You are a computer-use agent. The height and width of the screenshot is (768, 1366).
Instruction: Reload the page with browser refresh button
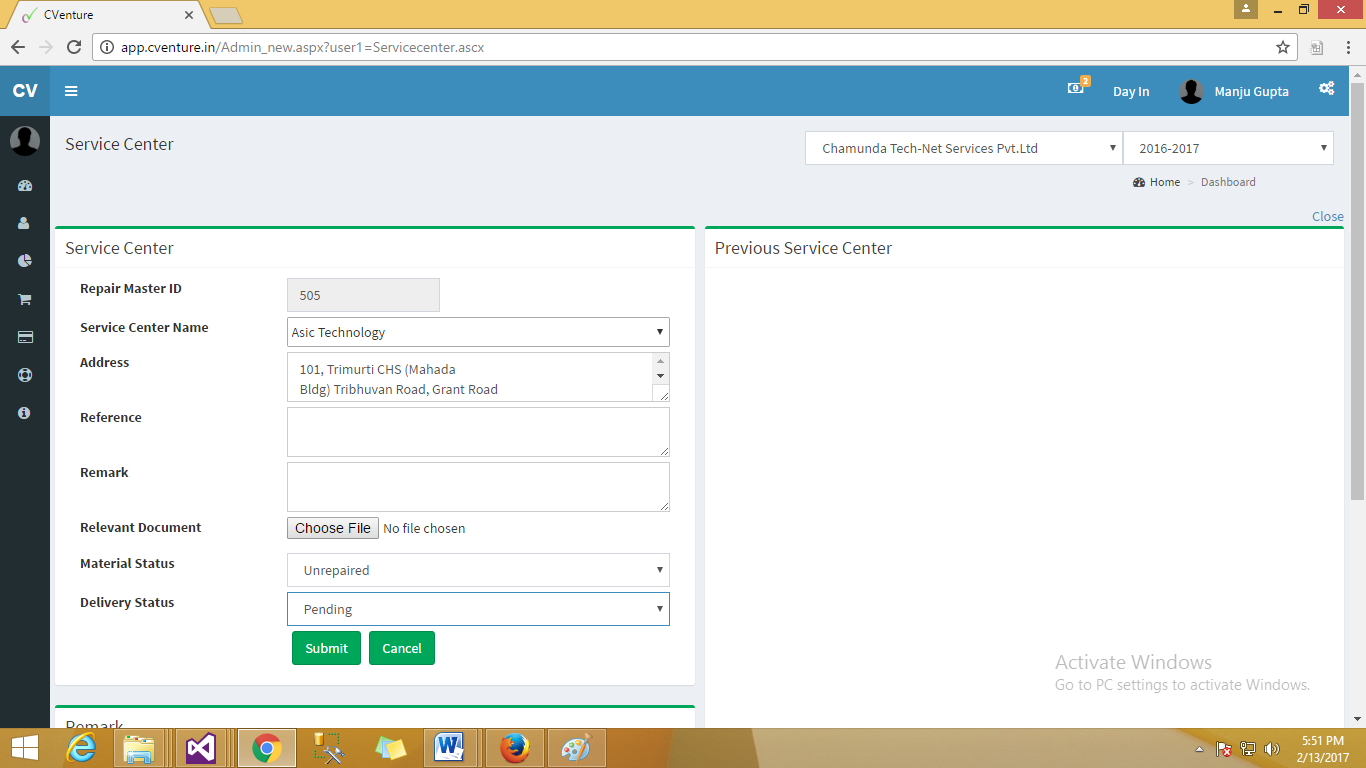click(x=73, y=47)
